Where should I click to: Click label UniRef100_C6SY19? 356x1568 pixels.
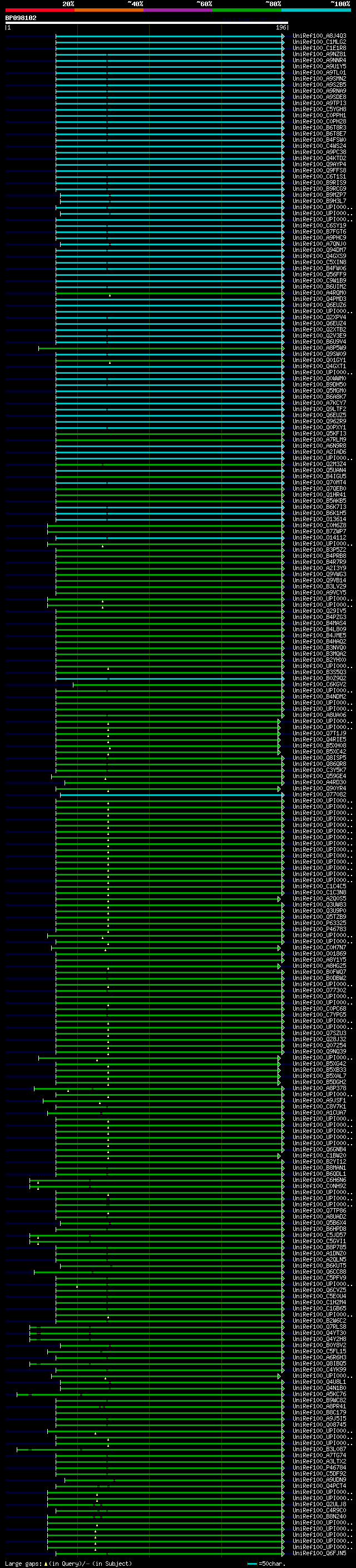click(319, 226)
